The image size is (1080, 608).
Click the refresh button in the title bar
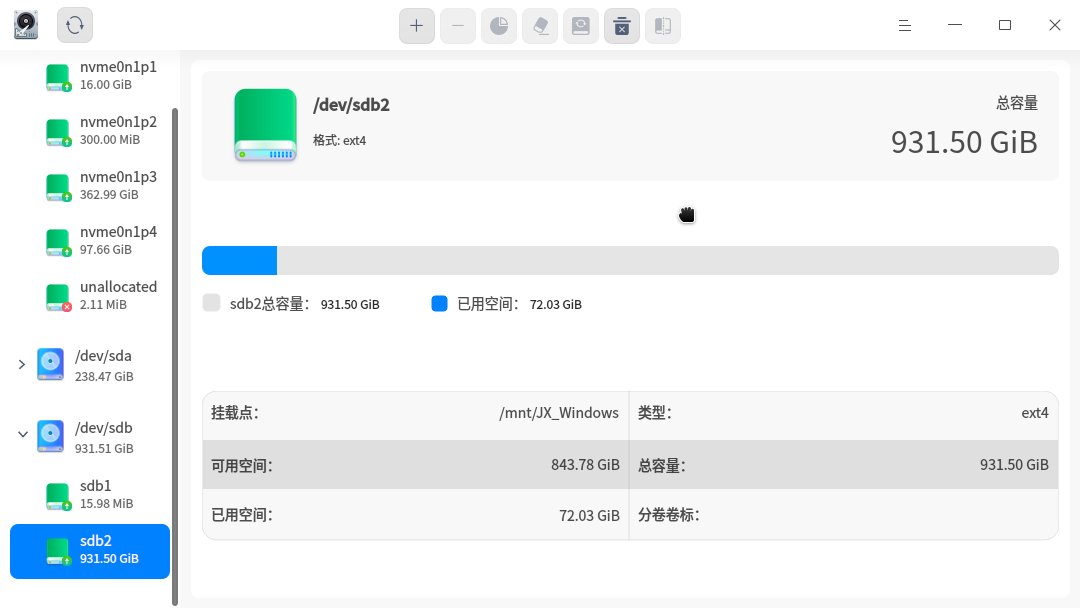tap(74, 25)
